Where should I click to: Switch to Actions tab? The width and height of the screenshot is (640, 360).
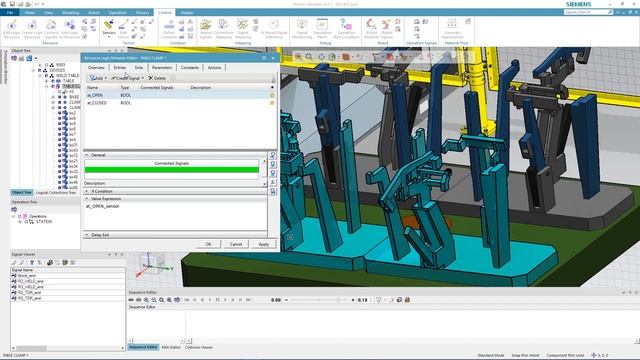[214, 68]
